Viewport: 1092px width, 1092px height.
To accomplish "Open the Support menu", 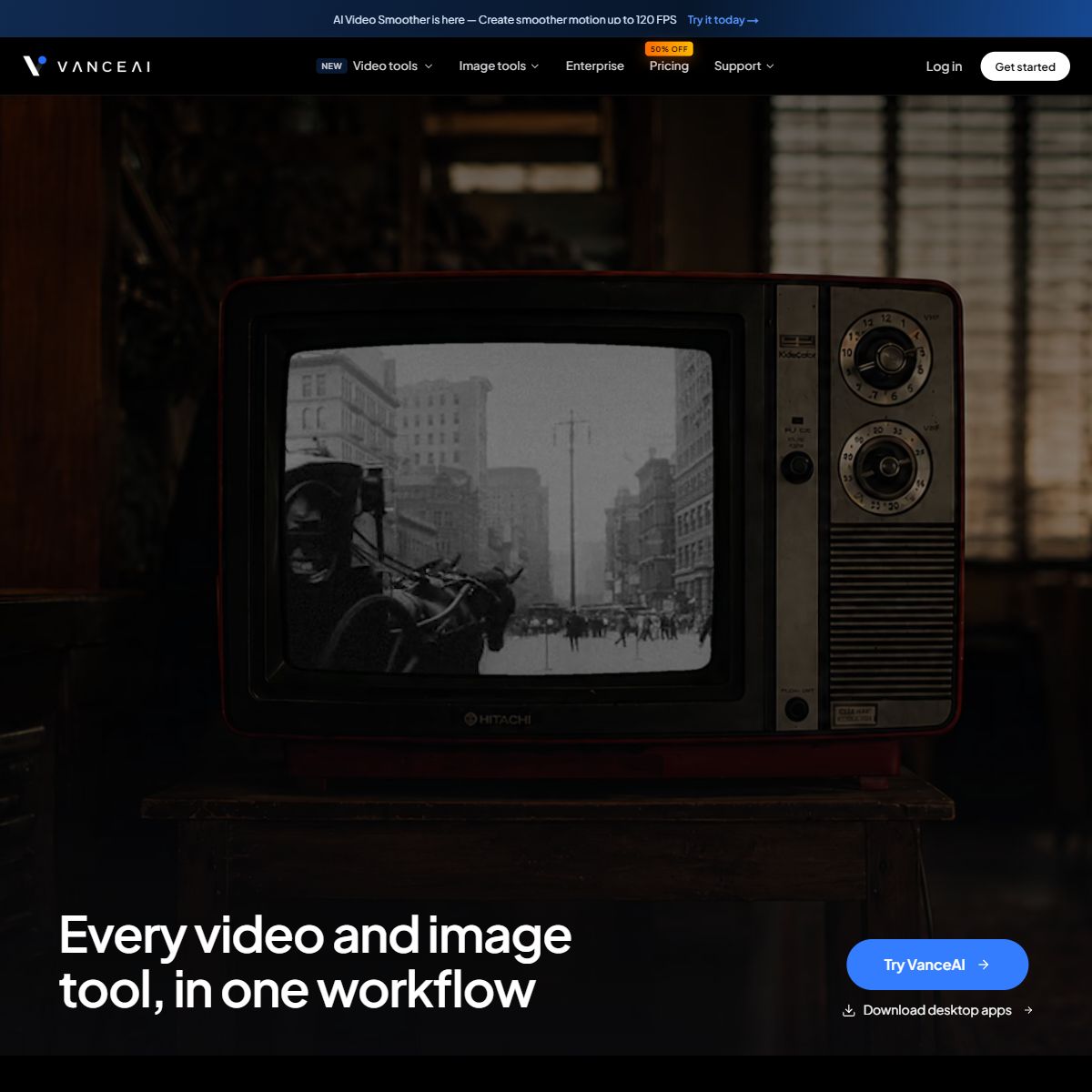I will [x=737, y=66].
